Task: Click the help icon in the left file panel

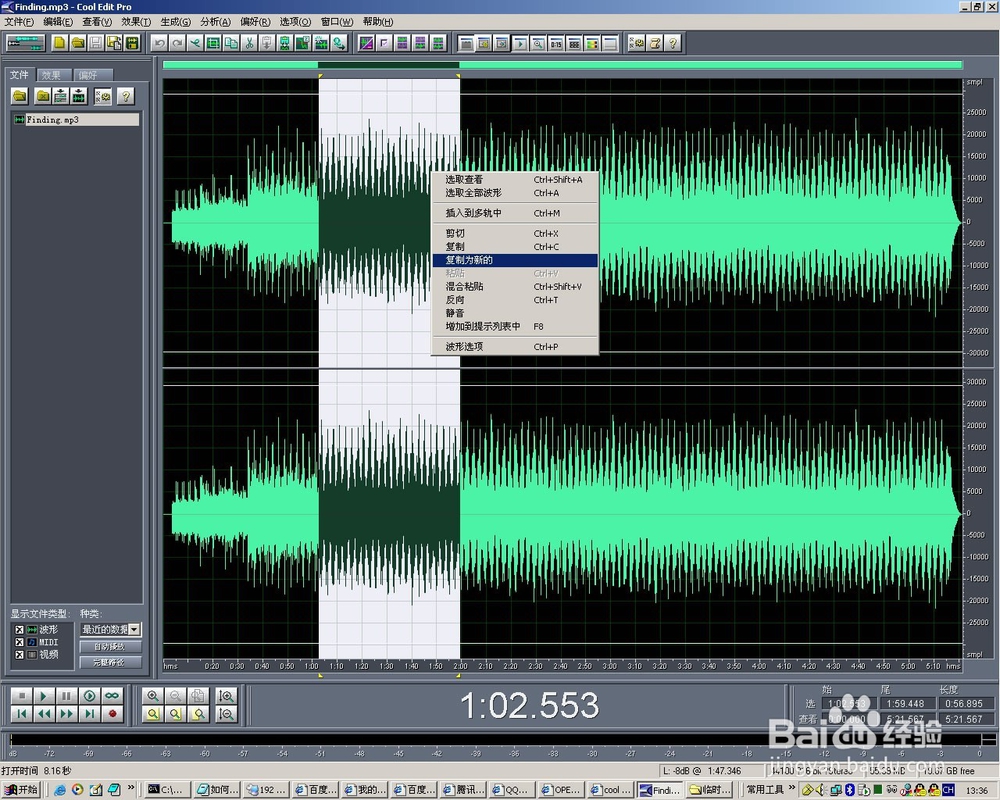Action: point(126,96)
